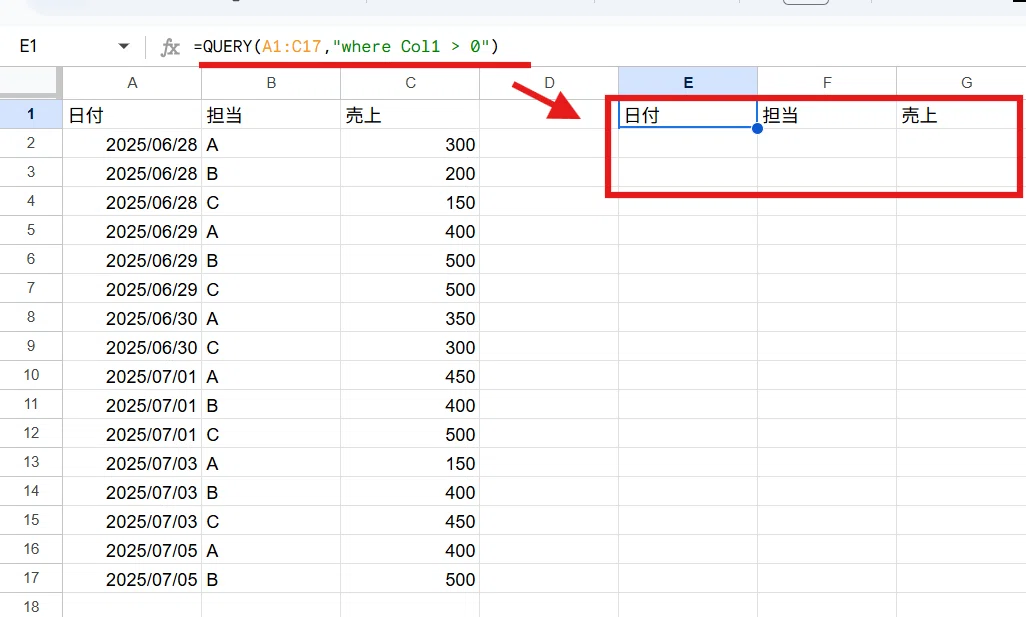Select column B header
The image size is (1026, 617).
271,83
